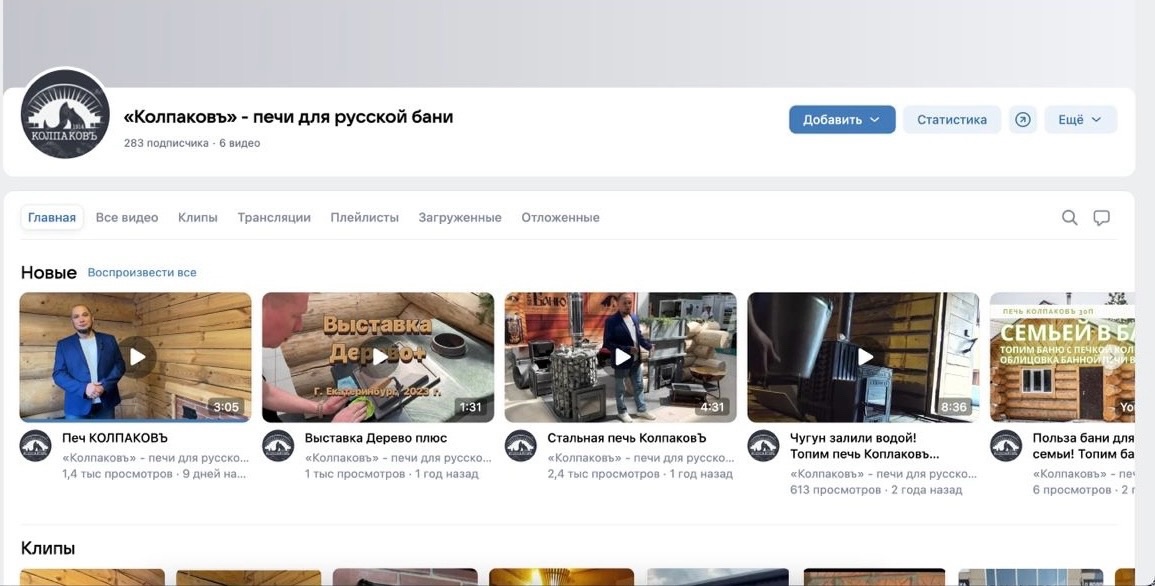This screenshot has height=586, width=1155.
Task: Play the Печ КОЛПАКОВЪ video
Action: (x=137, y=357)
